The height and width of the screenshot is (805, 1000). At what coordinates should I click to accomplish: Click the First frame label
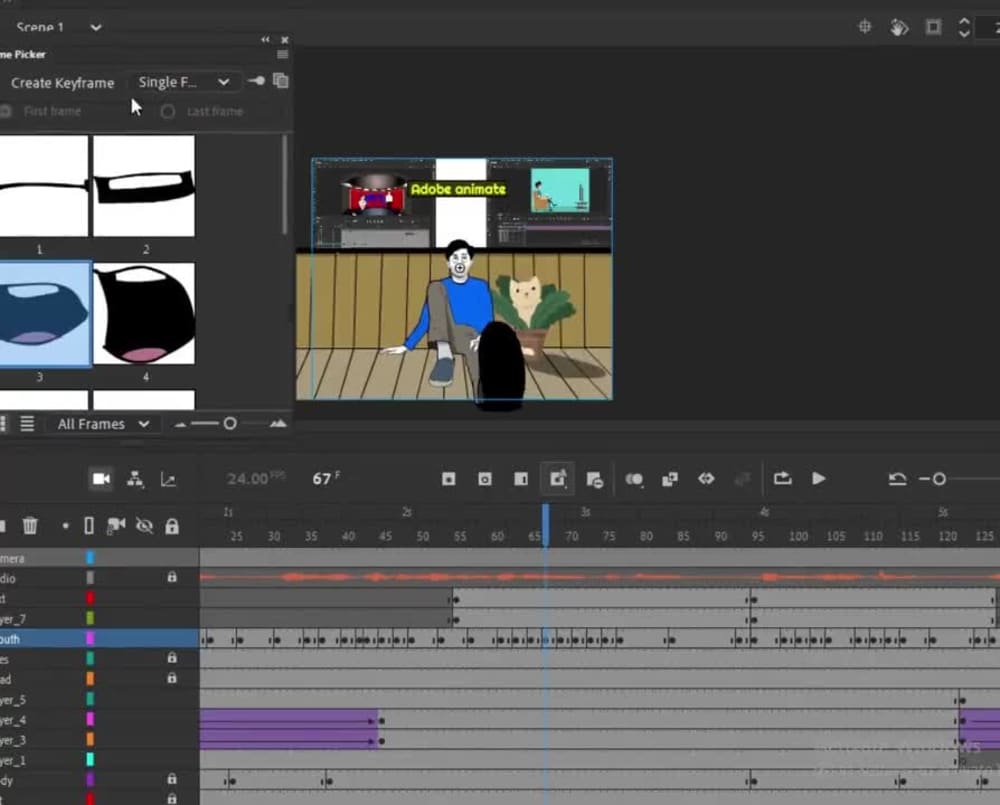[52, 111]
